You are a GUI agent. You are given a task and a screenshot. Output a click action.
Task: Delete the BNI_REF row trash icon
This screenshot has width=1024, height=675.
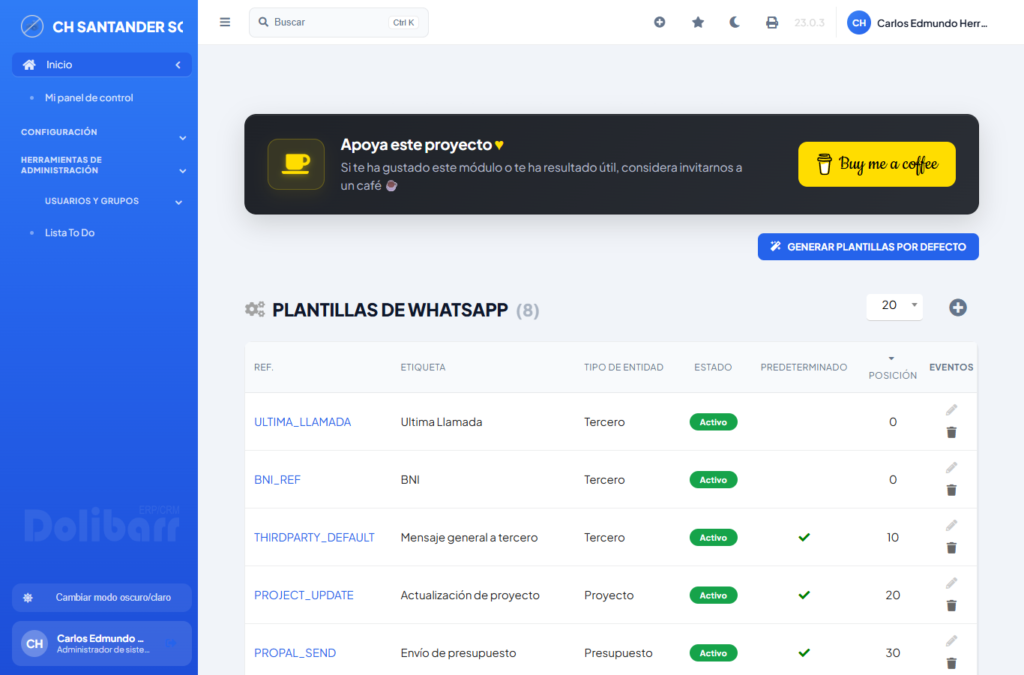coord(952,490)
